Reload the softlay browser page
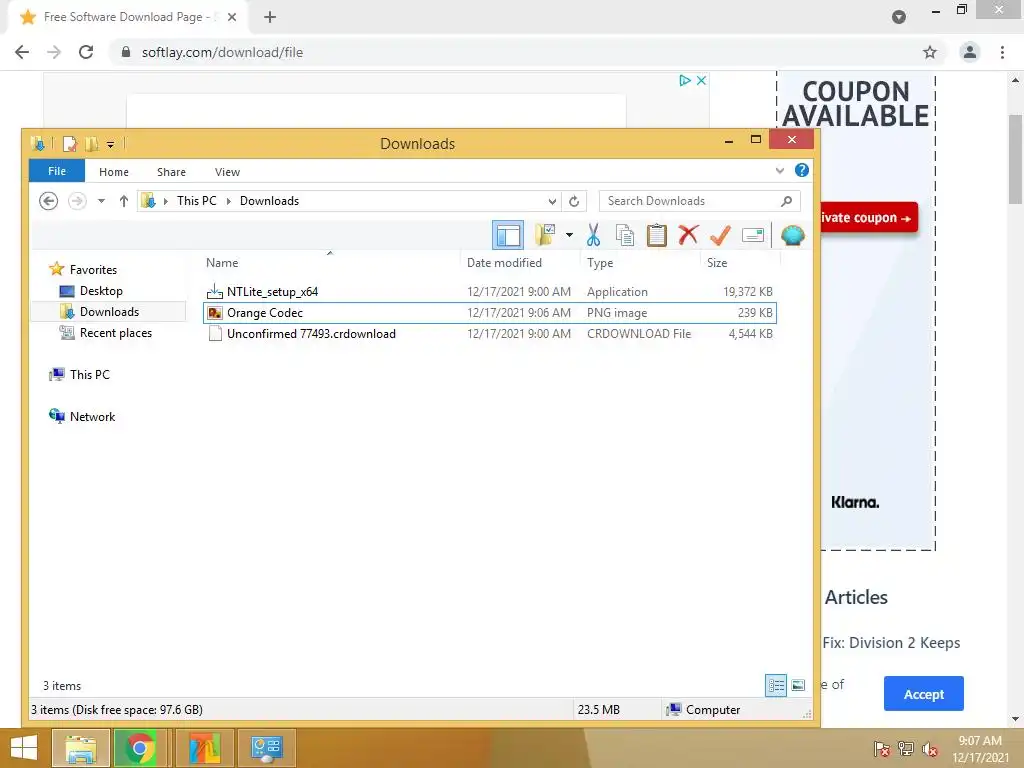Image resolution: width=1024 pixels, height=768 pixels. [x=86, y=52]
